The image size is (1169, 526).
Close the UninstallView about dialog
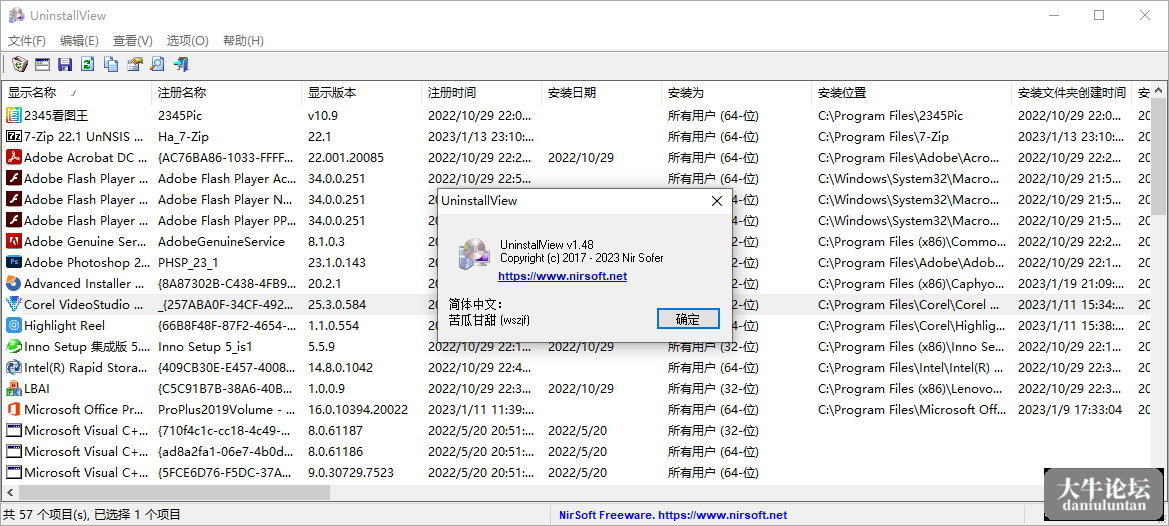click(x=717, y=201)
